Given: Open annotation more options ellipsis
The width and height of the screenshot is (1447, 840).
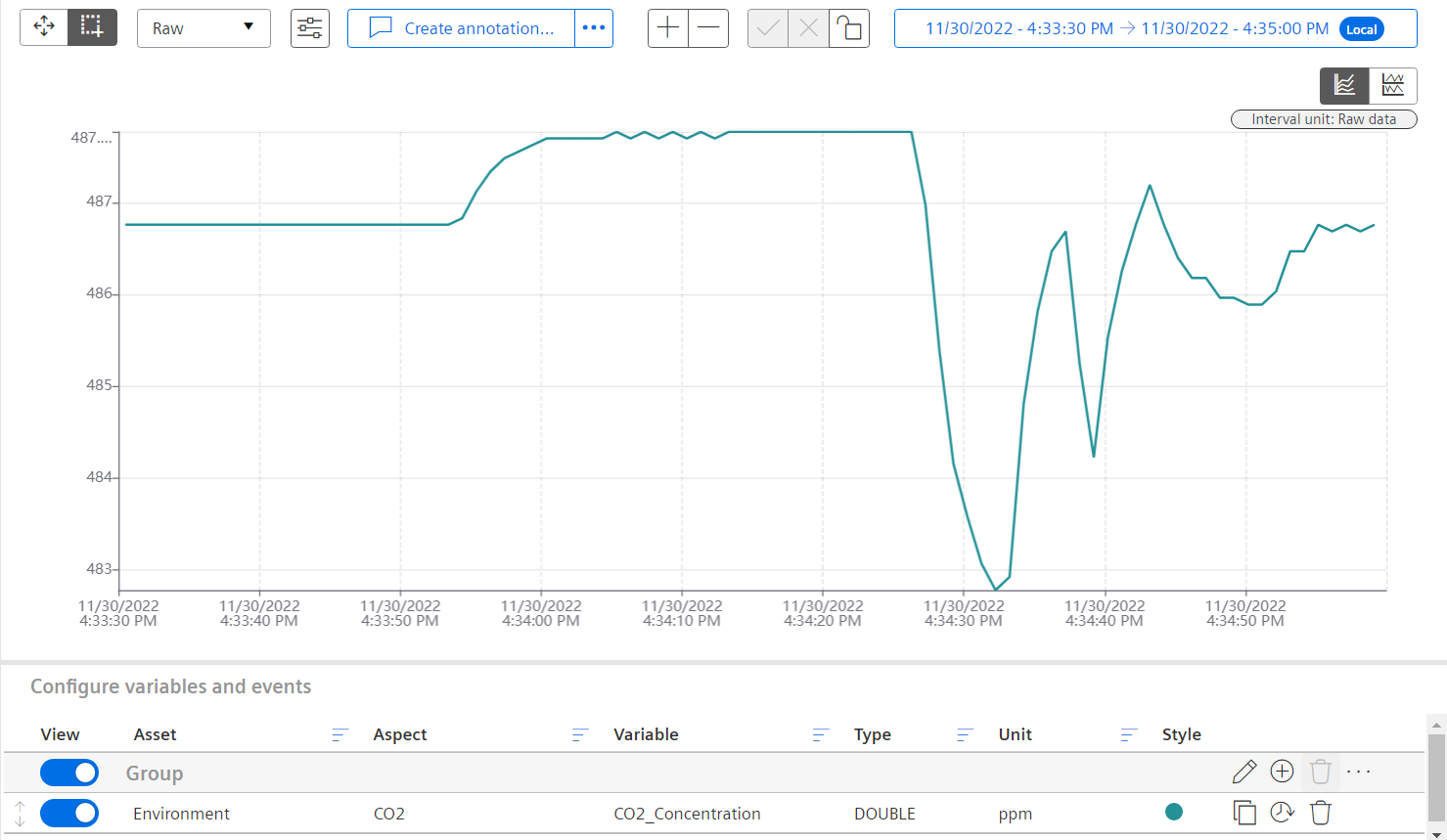Looking at the screenshot, I should (594, 28).
